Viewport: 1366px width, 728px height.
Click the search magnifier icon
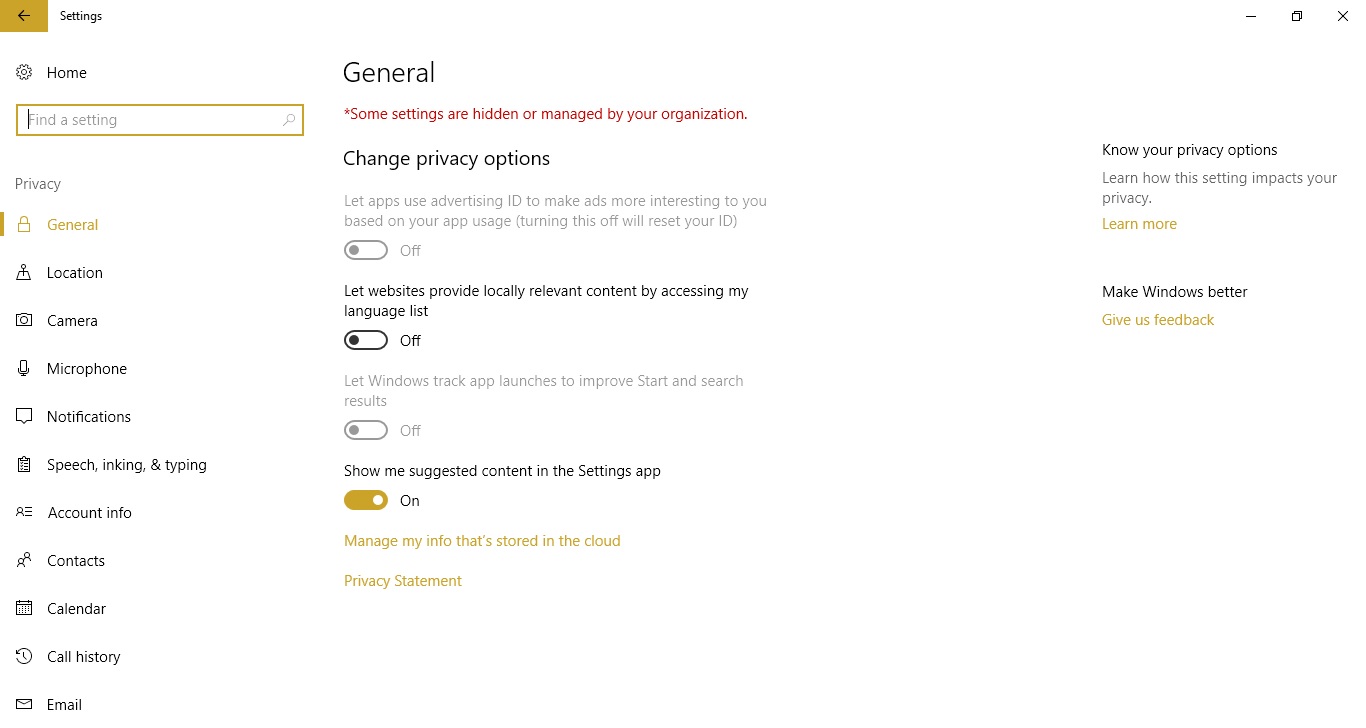289,120
